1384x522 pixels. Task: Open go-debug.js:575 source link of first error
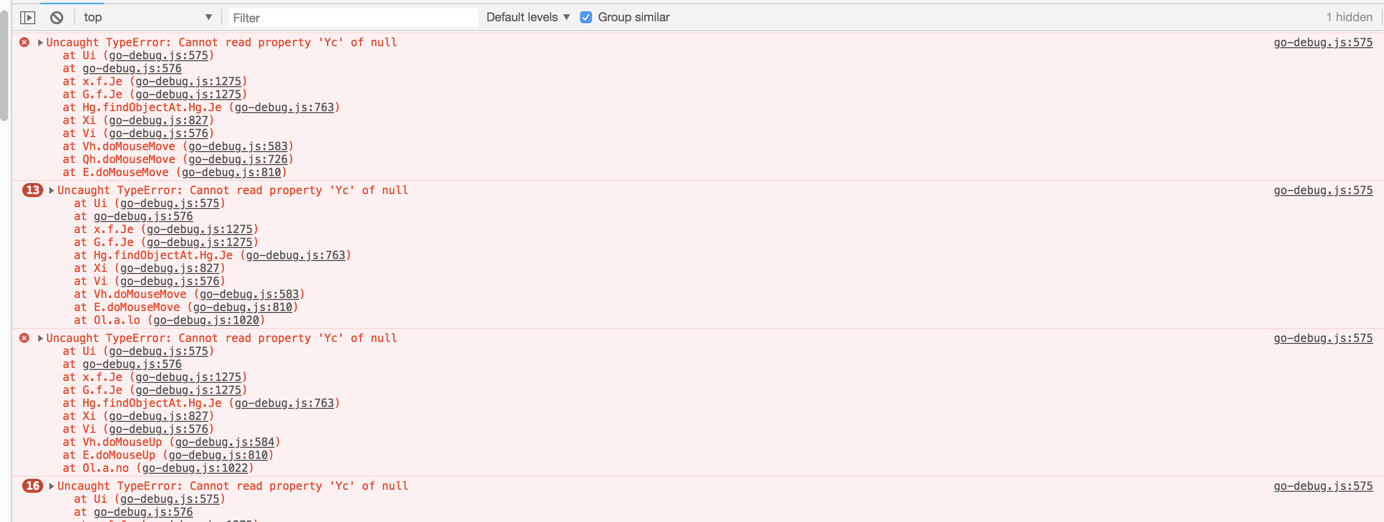(x=1322, y=43)
